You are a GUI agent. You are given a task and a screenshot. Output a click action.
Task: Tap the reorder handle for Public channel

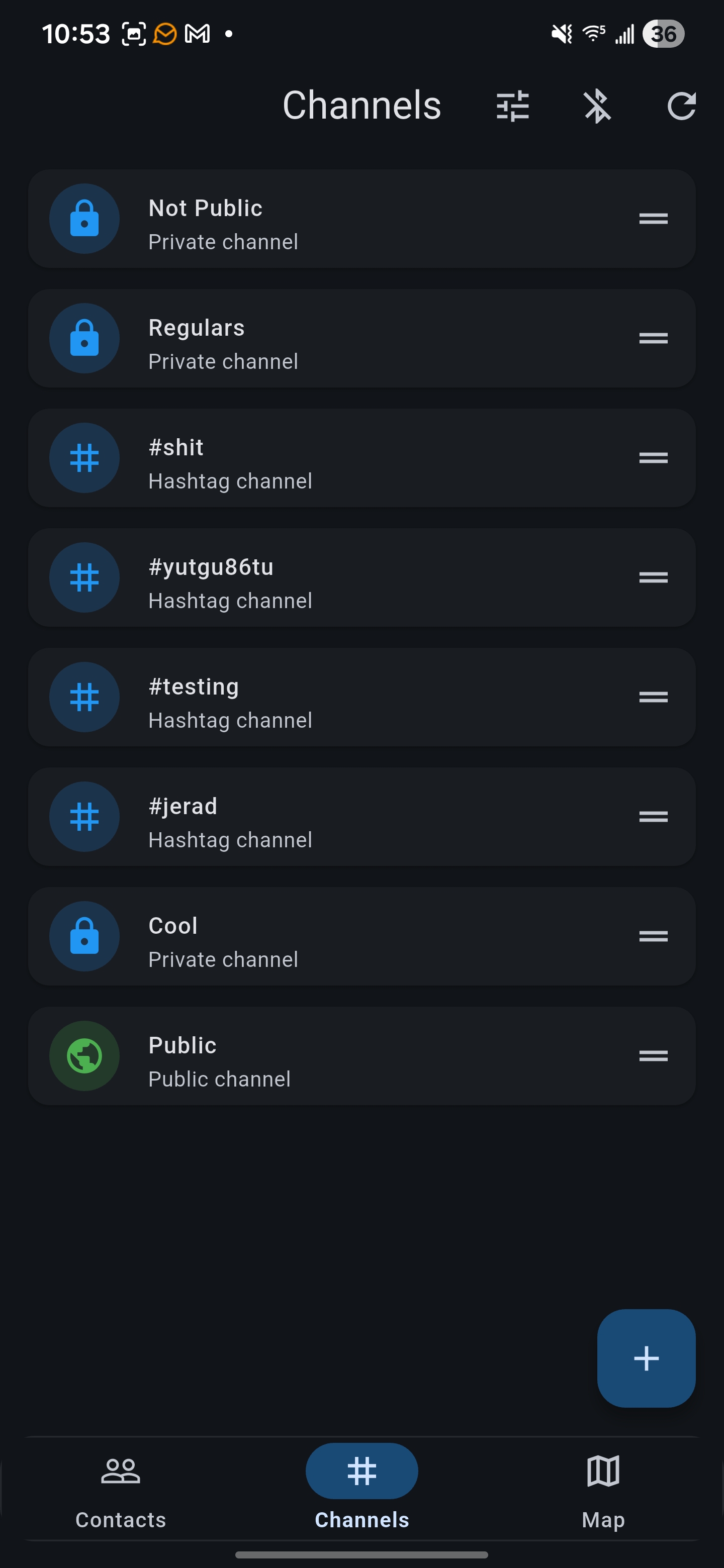[x=654, y=1055]
